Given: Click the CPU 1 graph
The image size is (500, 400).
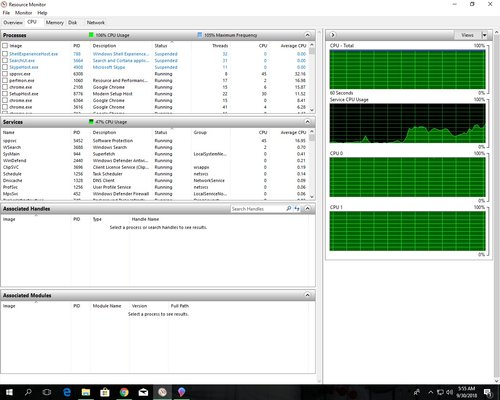Looking at the screenshot, I should tap(407, 231).
